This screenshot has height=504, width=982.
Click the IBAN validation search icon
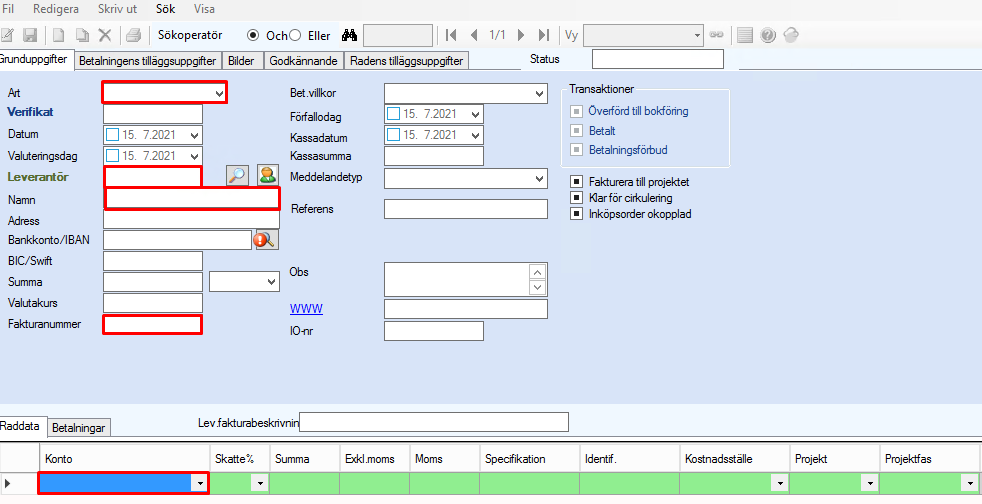[x=265, y=239]
